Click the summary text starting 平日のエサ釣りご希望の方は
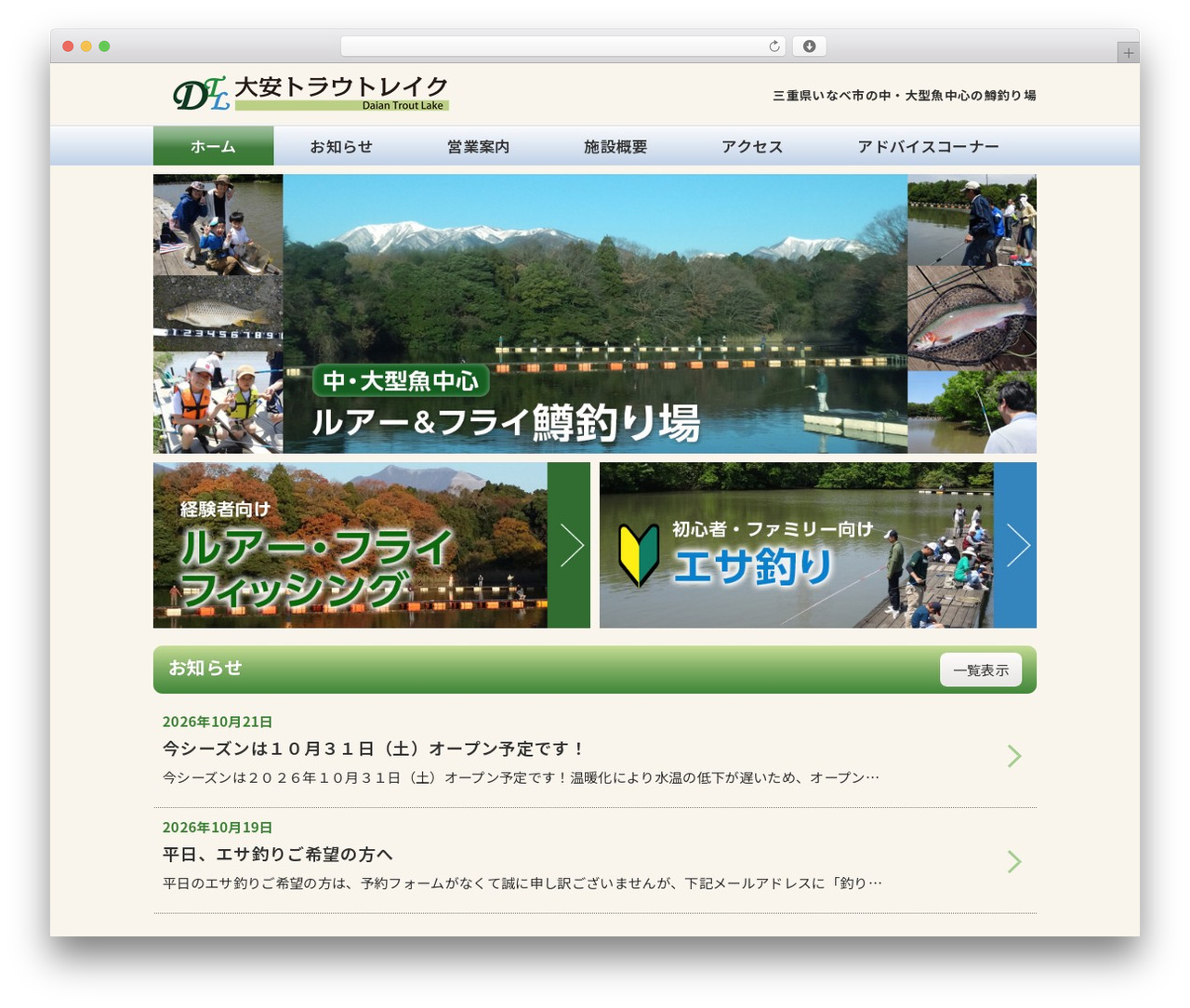 tap(522, 883)
